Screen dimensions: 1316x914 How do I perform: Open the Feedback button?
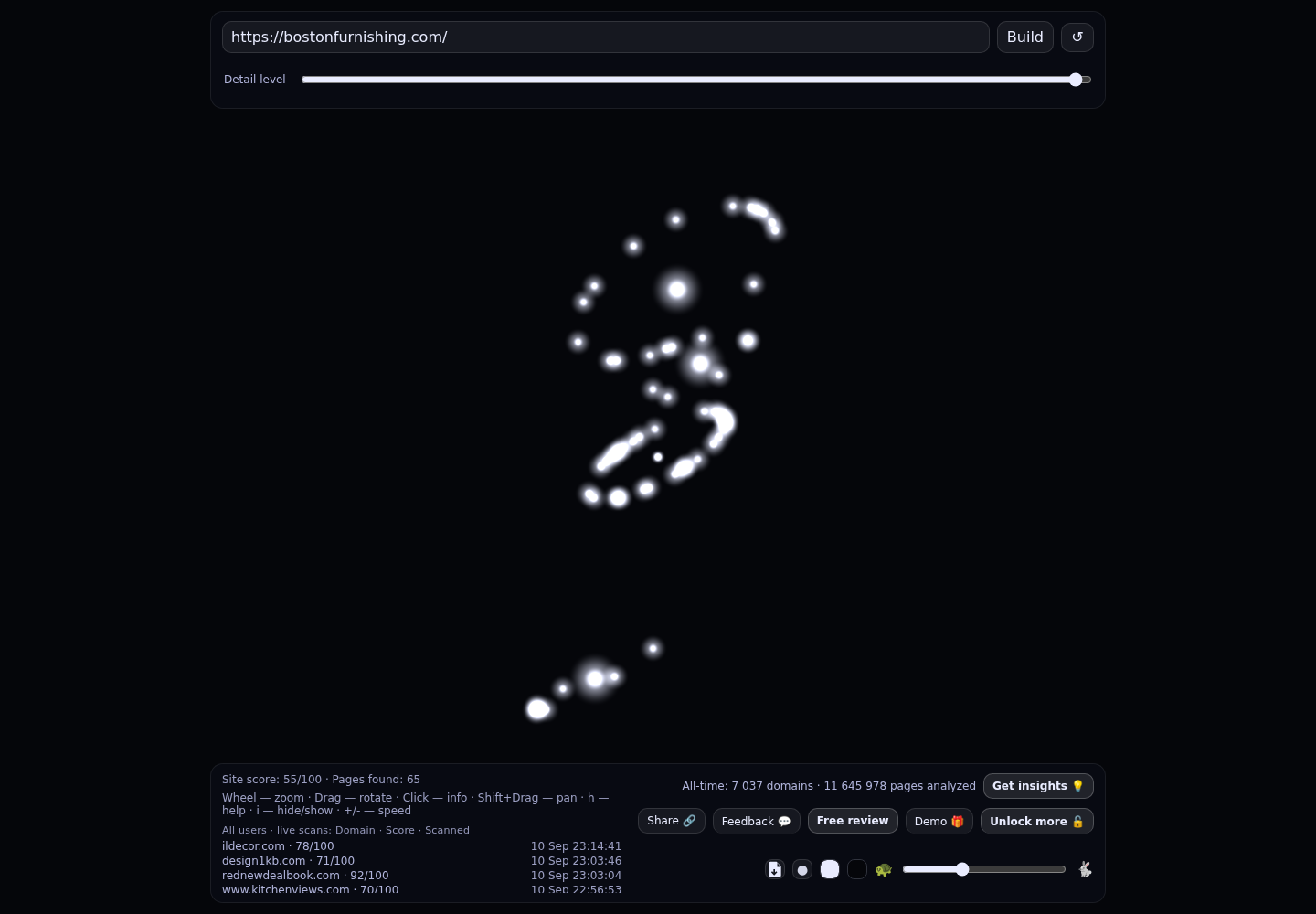(x=757, y=821)
